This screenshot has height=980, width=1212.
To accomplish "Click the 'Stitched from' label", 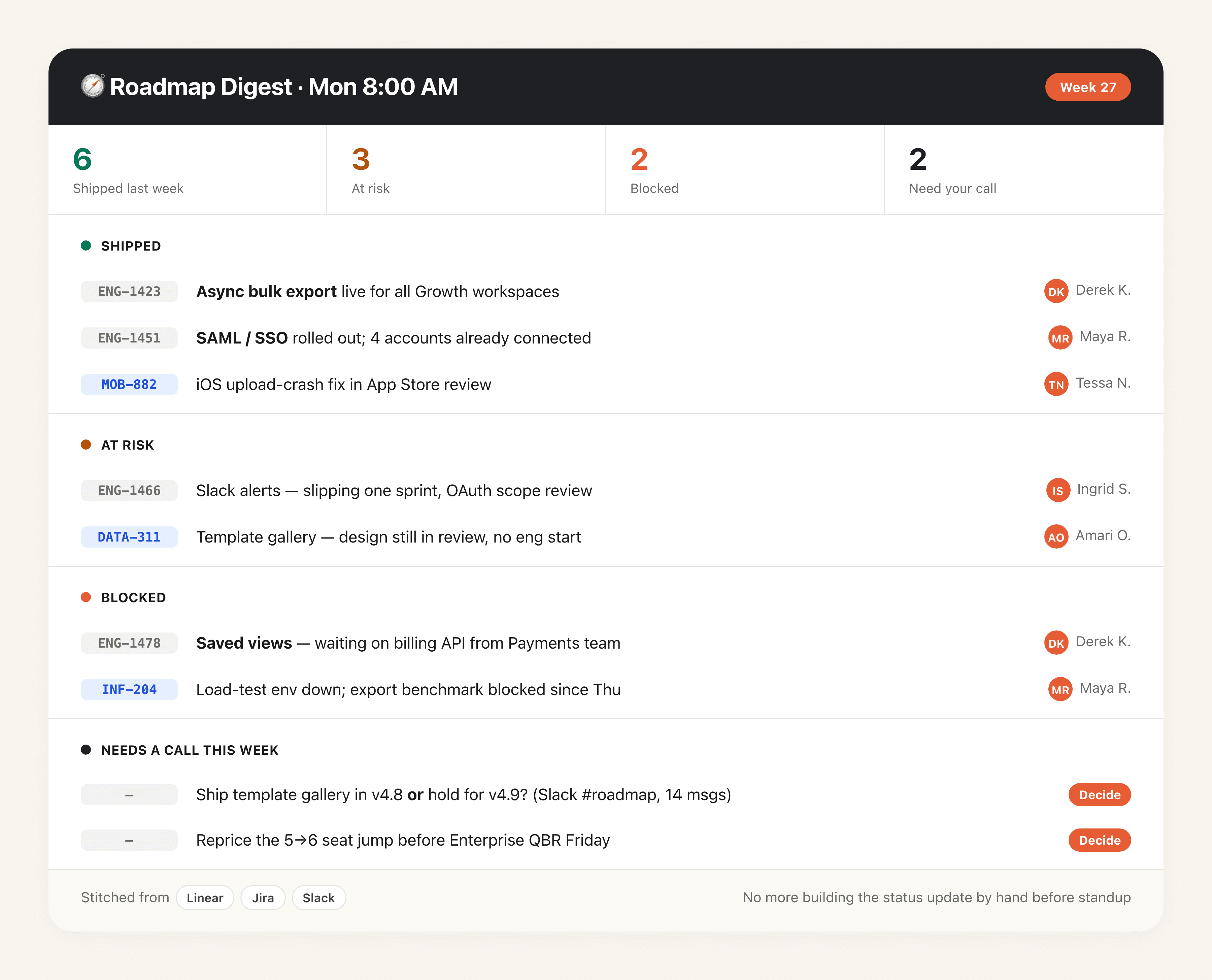I will coord(125,897).
